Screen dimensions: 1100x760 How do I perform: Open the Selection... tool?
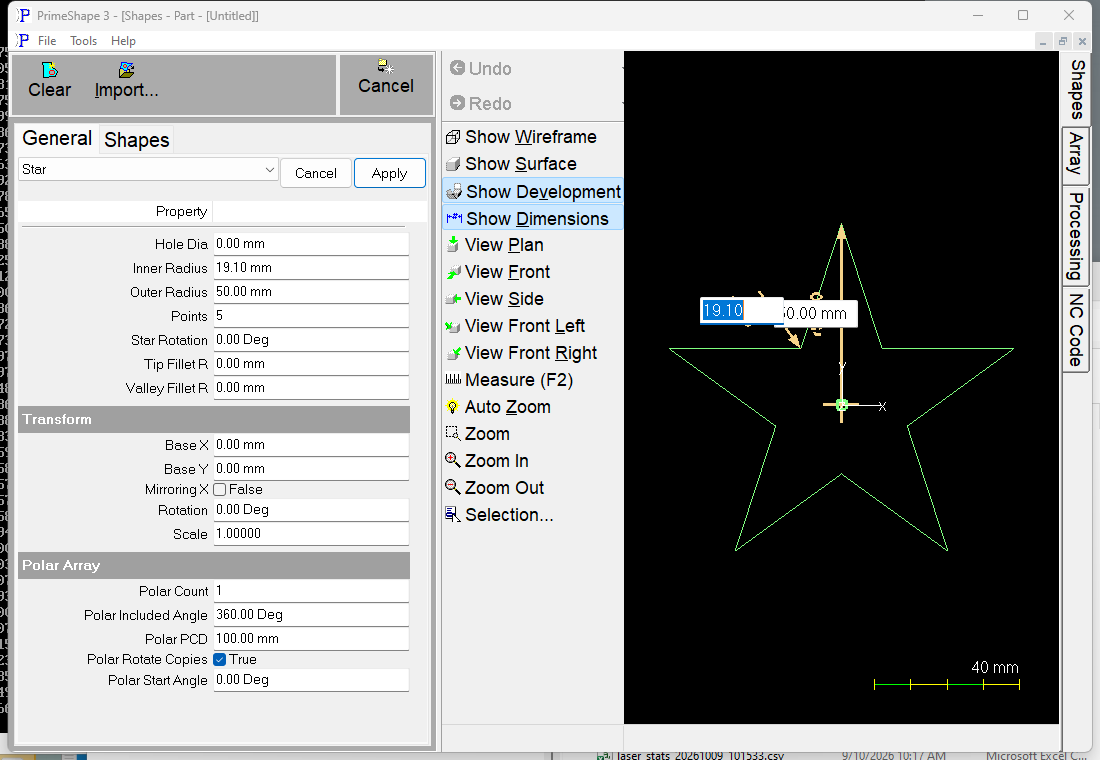[499, 515]
